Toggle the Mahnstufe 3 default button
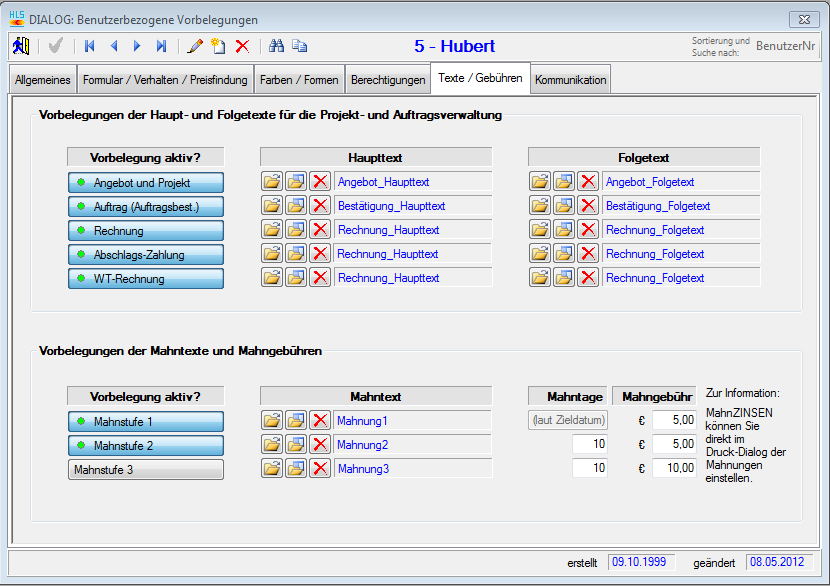 click(x=146, y=470)
